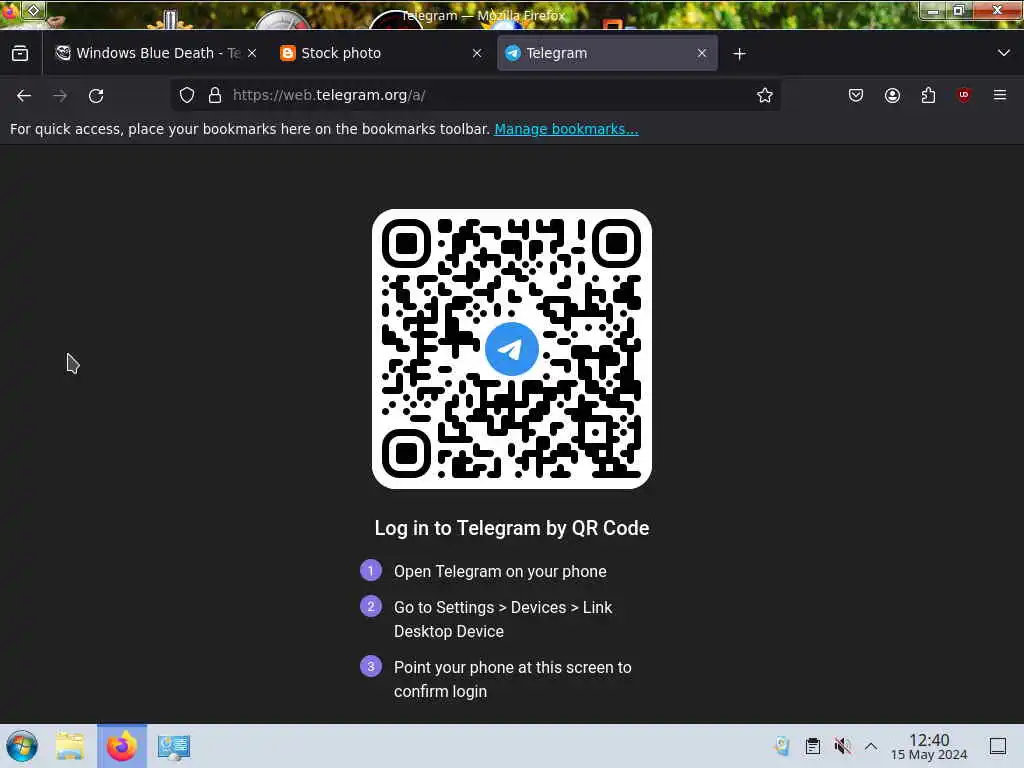This screenshot has height=768, width=1024.
Task: Close the Firefox window
Action: [x=998, y=11]
